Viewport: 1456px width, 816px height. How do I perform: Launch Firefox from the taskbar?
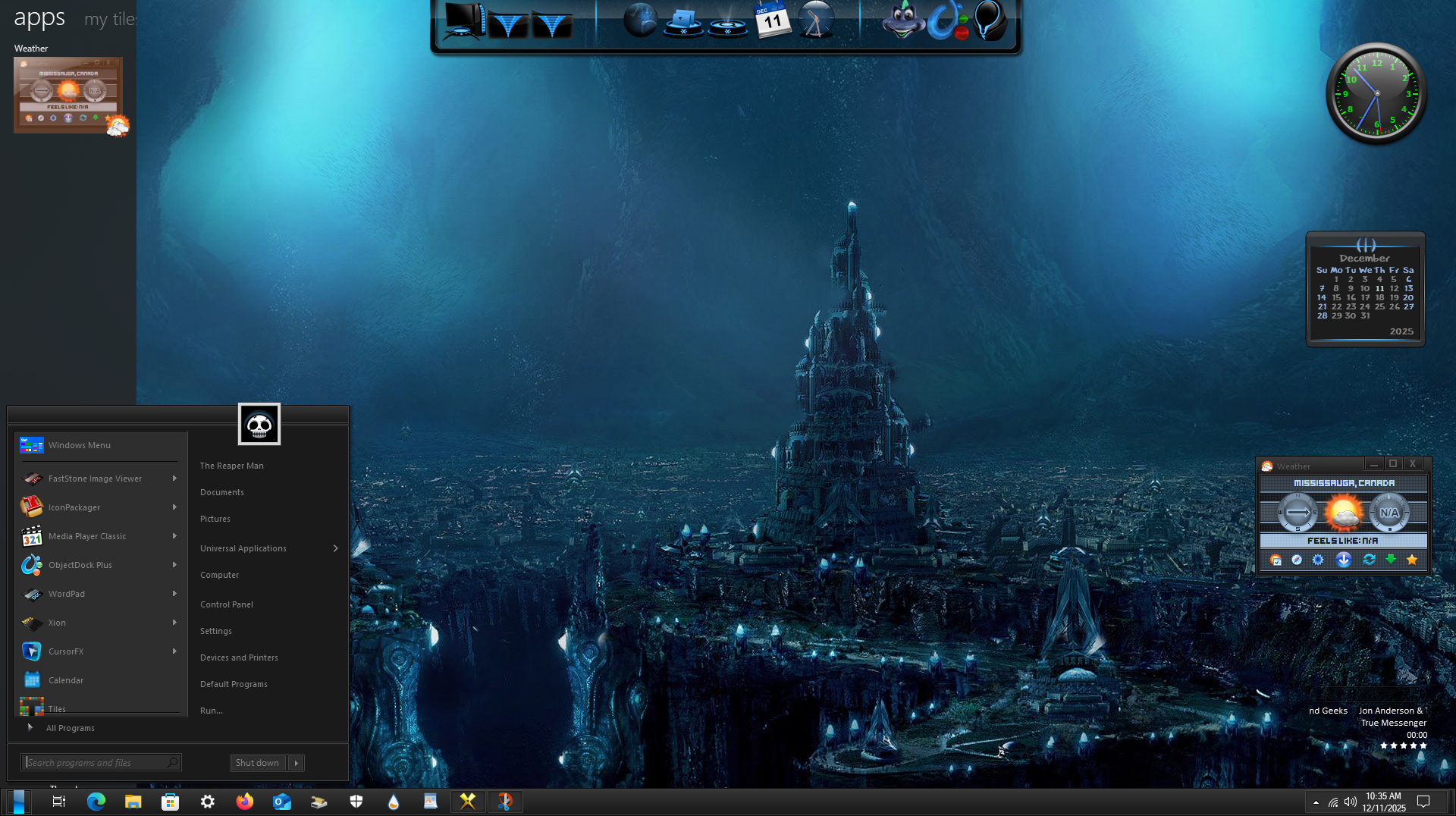(244, 802)
